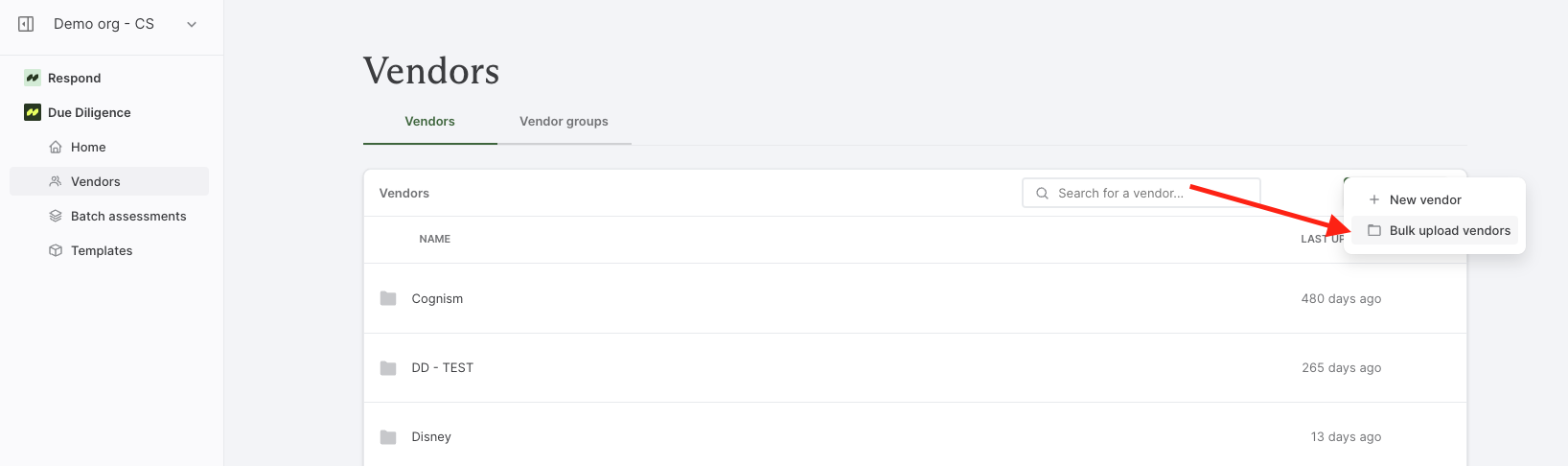Click the Vendors table panel heading
This screenshot has height=466, width=1568.
point(404,193)
